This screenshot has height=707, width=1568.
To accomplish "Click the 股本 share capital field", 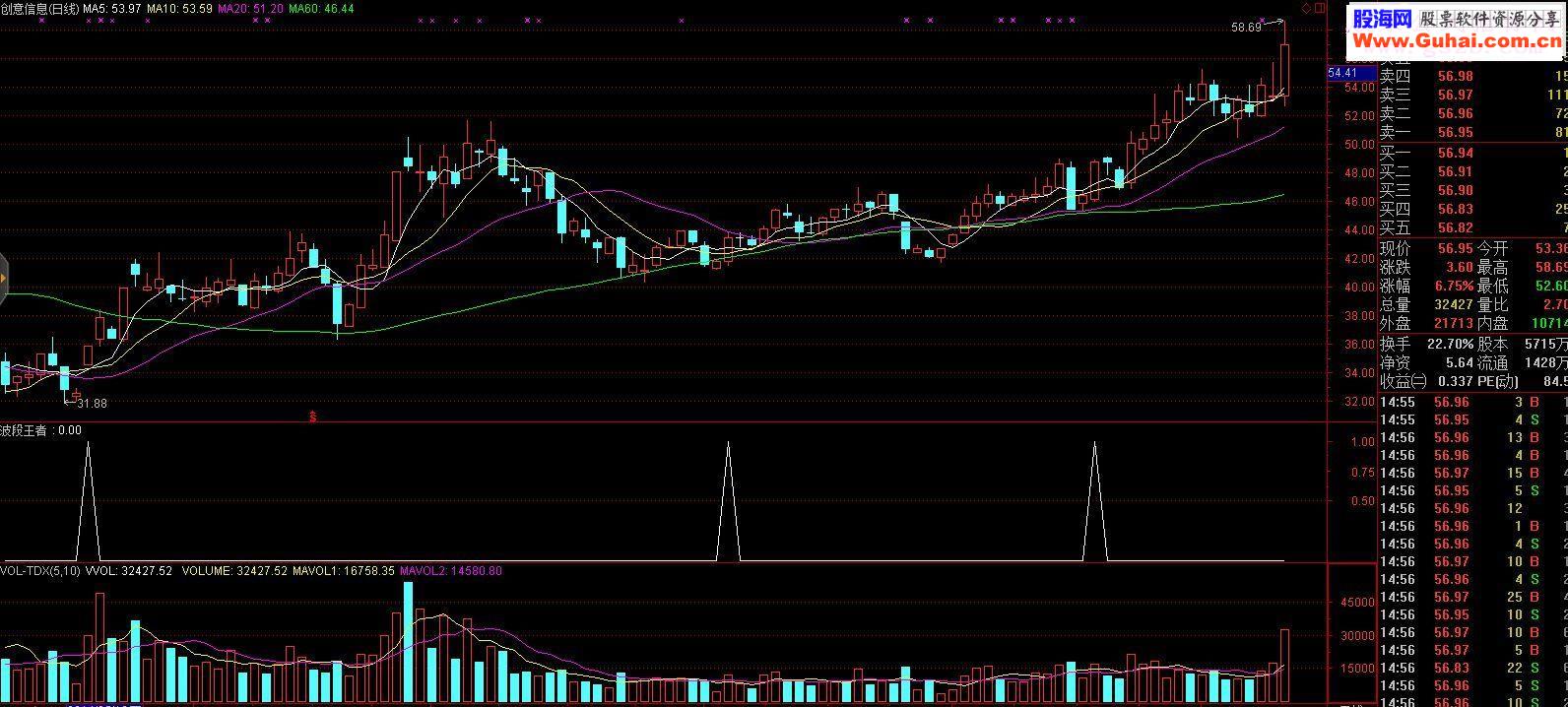I will tap(1523, 345).
